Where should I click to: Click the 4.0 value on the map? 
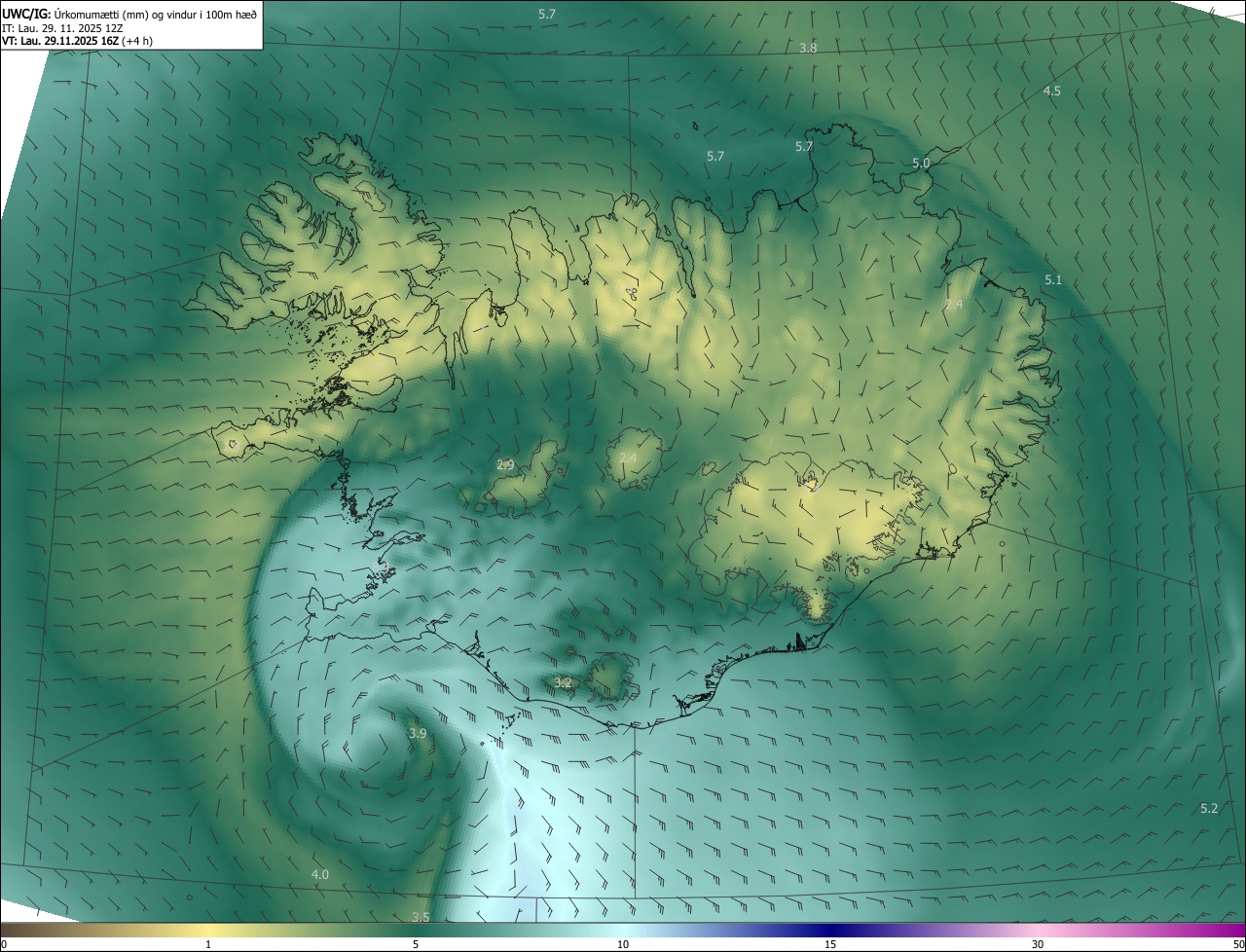(320, 875)
